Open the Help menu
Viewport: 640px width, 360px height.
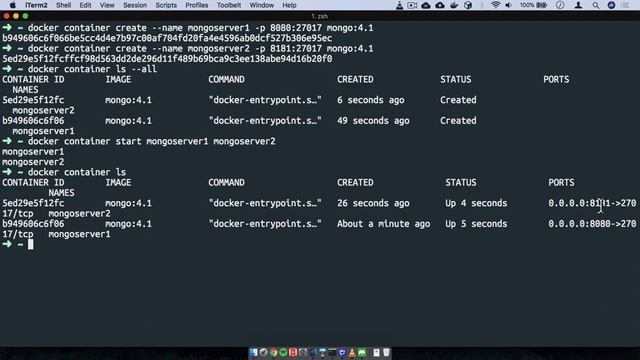289,5
